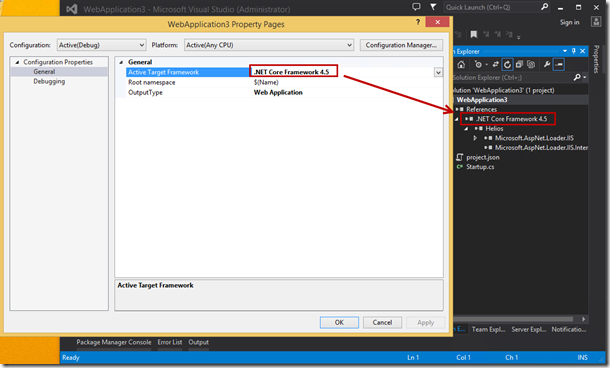The width and height of the screenshot is (610, 368).
Task: Switch to the Error List tab
Action: click(x=170, y=342)
